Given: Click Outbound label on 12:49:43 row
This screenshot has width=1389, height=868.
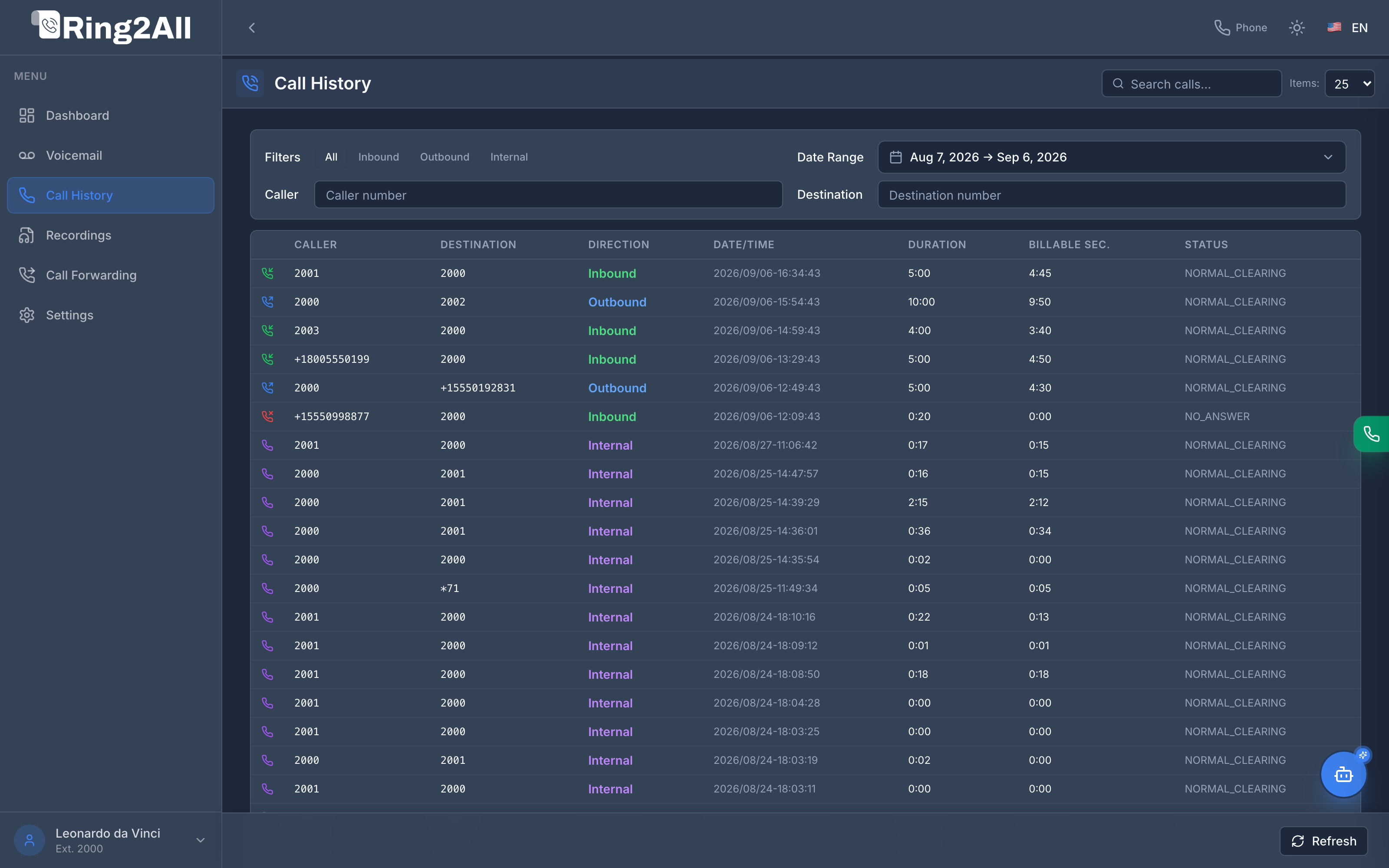Looking at the screenshot, I should click(617, 388).
